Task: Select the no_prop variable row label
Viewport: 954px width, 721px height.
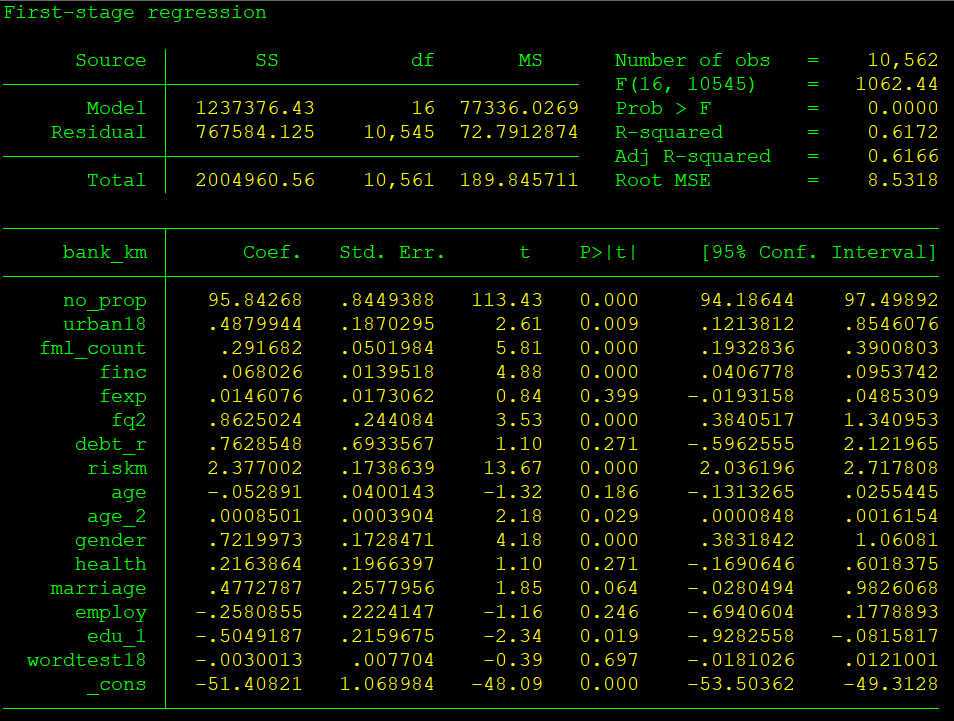Action: (x=105, y=301)
